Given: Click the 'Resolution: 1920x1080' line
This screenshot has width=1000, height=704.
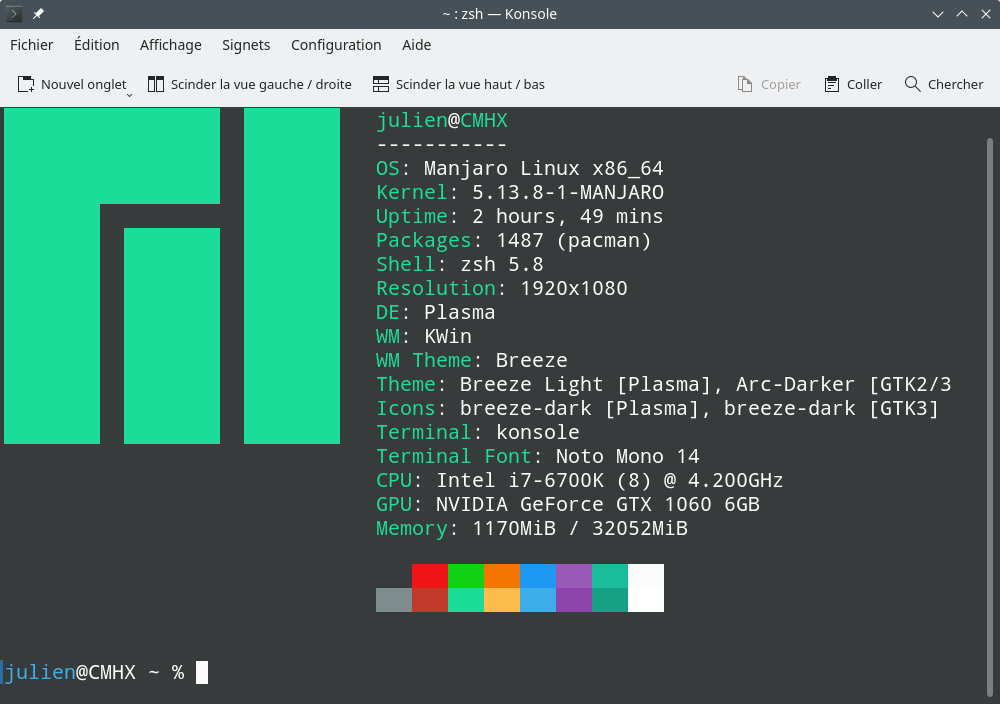Looking at the screenshot, I should [x=502, y=288].
